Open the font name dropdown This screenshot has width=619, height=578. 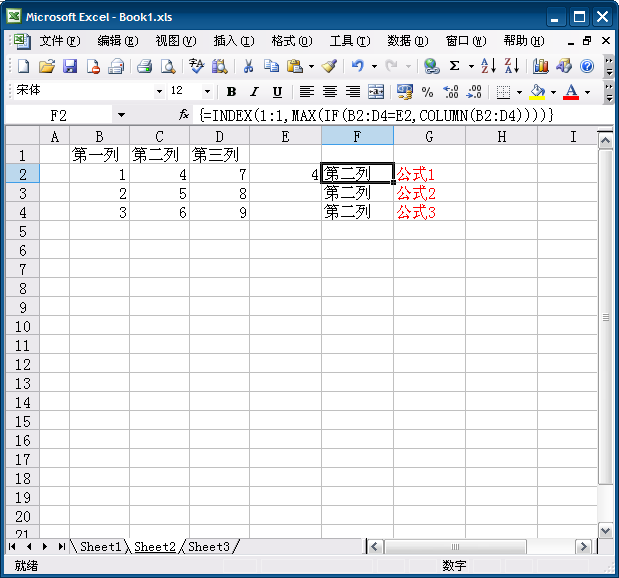click(x=159, y=92)
